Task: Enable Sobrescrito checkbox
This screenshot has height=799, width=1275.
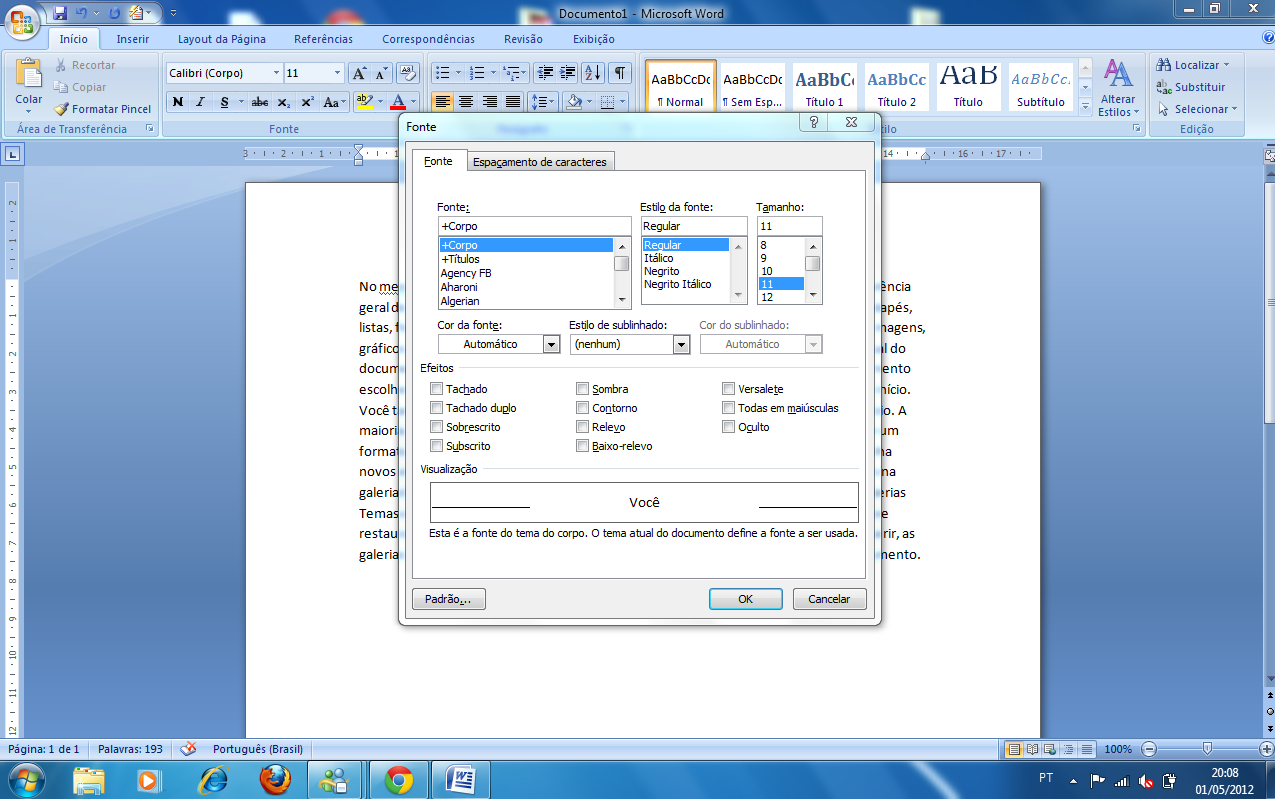Action: tap(436, 427)
